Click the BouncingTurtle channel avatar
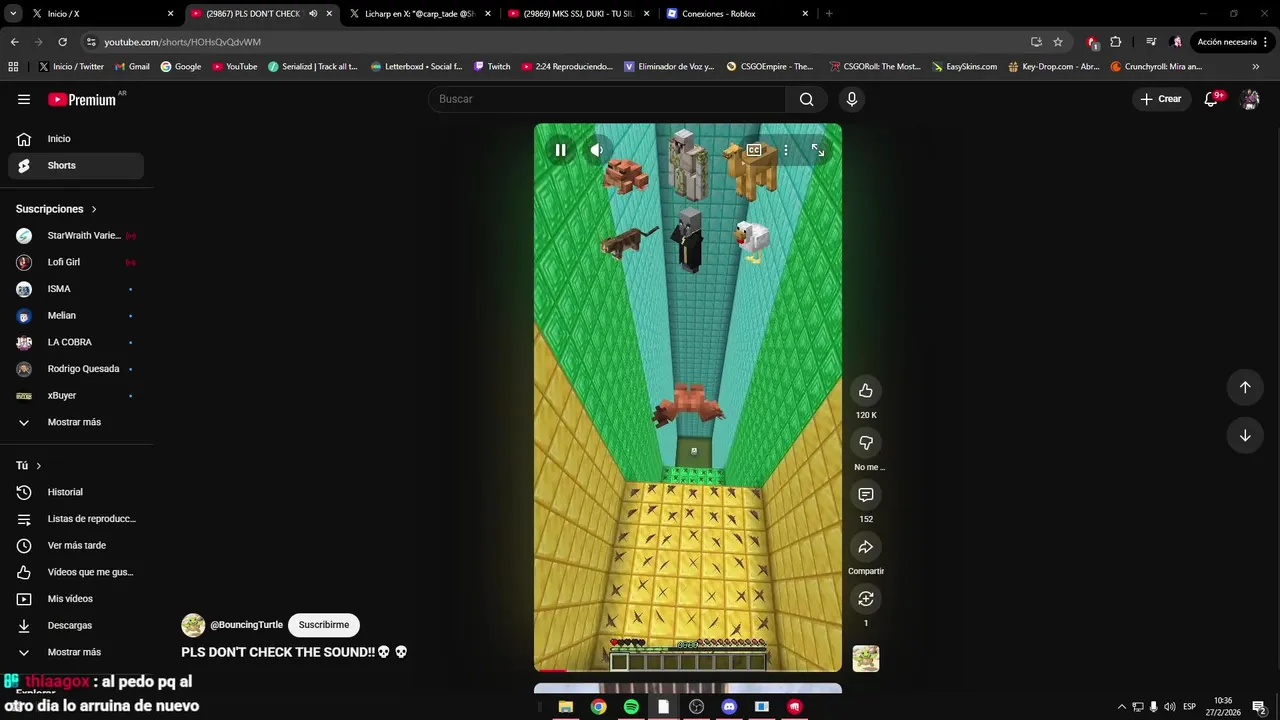1280x720 pixels. click(x=193, y=625)
